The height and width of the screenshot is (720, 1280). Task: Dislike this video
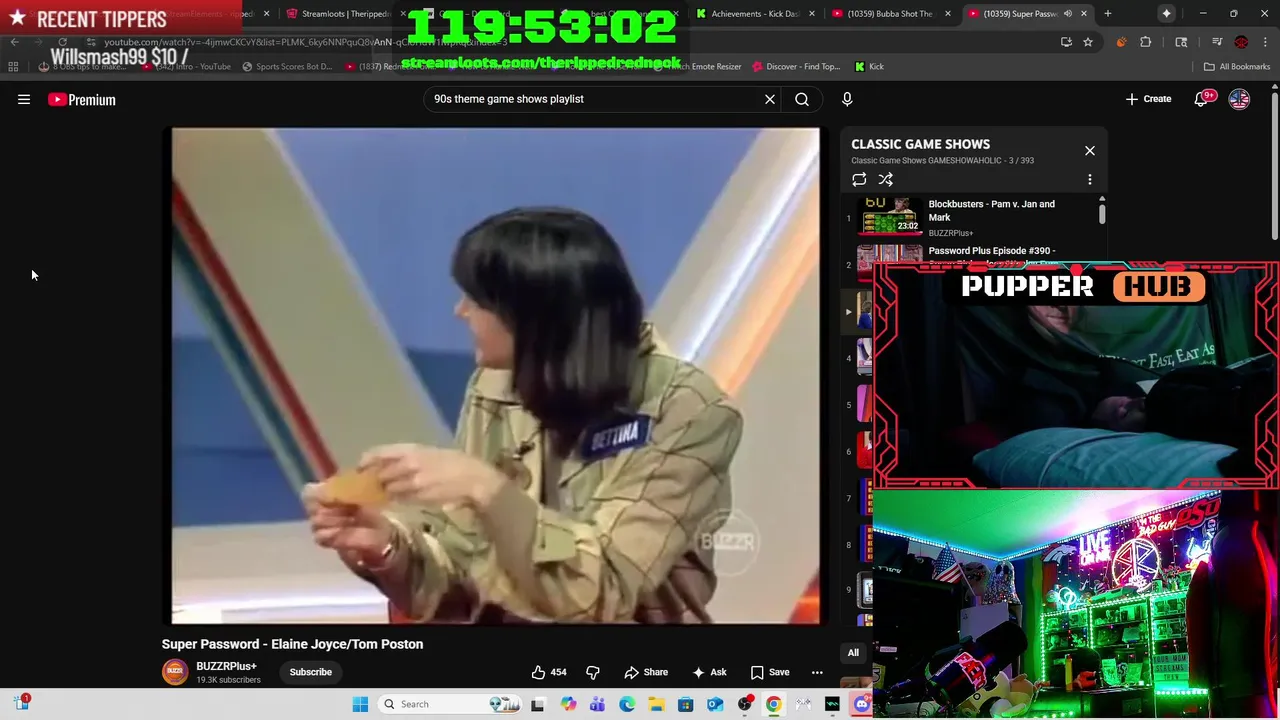pyautogui.click(x=593, y=672)
